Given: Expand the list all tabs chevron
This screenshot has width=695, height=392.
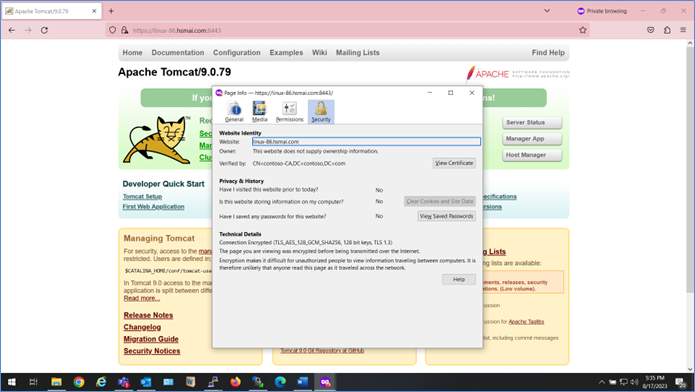Looking at the screenshot, I should pyautogui.click(x=547, y=11).
